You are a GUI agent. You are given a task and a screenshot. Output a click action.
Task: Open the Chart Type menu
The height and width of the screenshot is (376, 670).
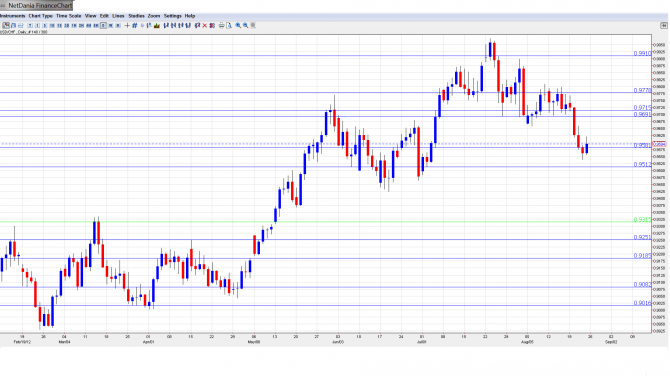41,16
